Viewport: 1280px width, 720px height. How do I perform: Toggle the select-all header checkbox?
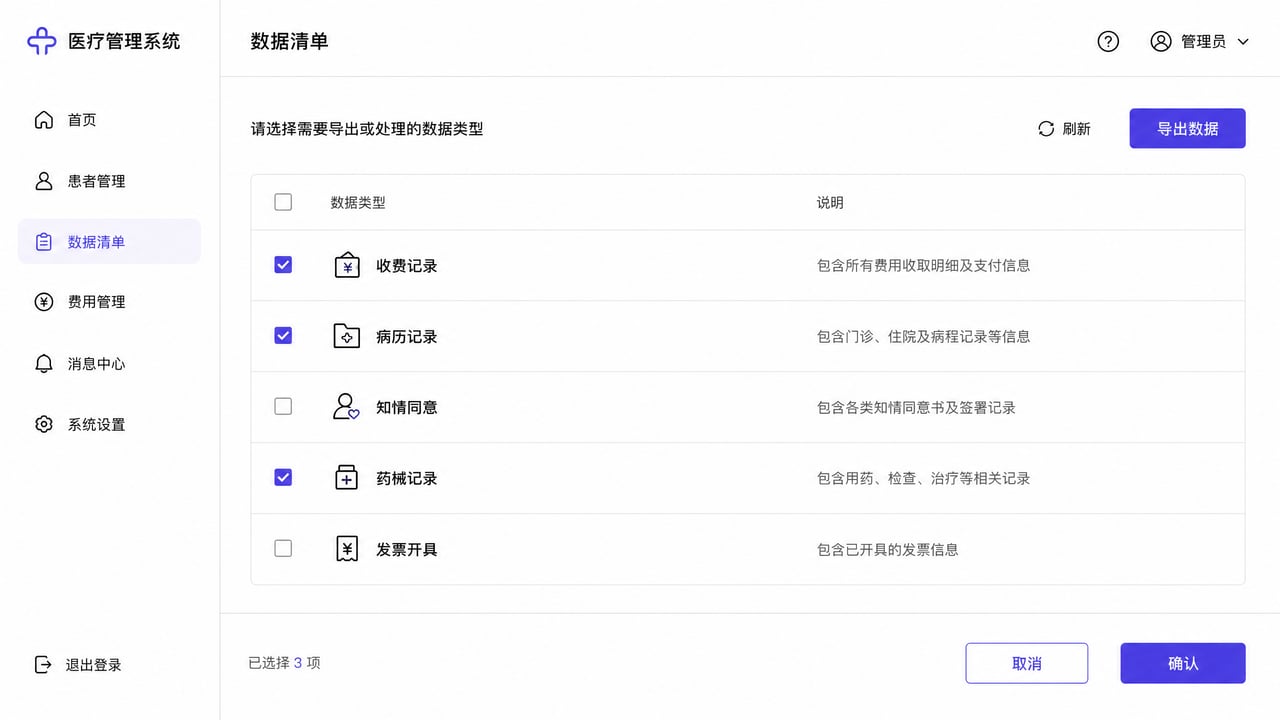tap(283, 202)
